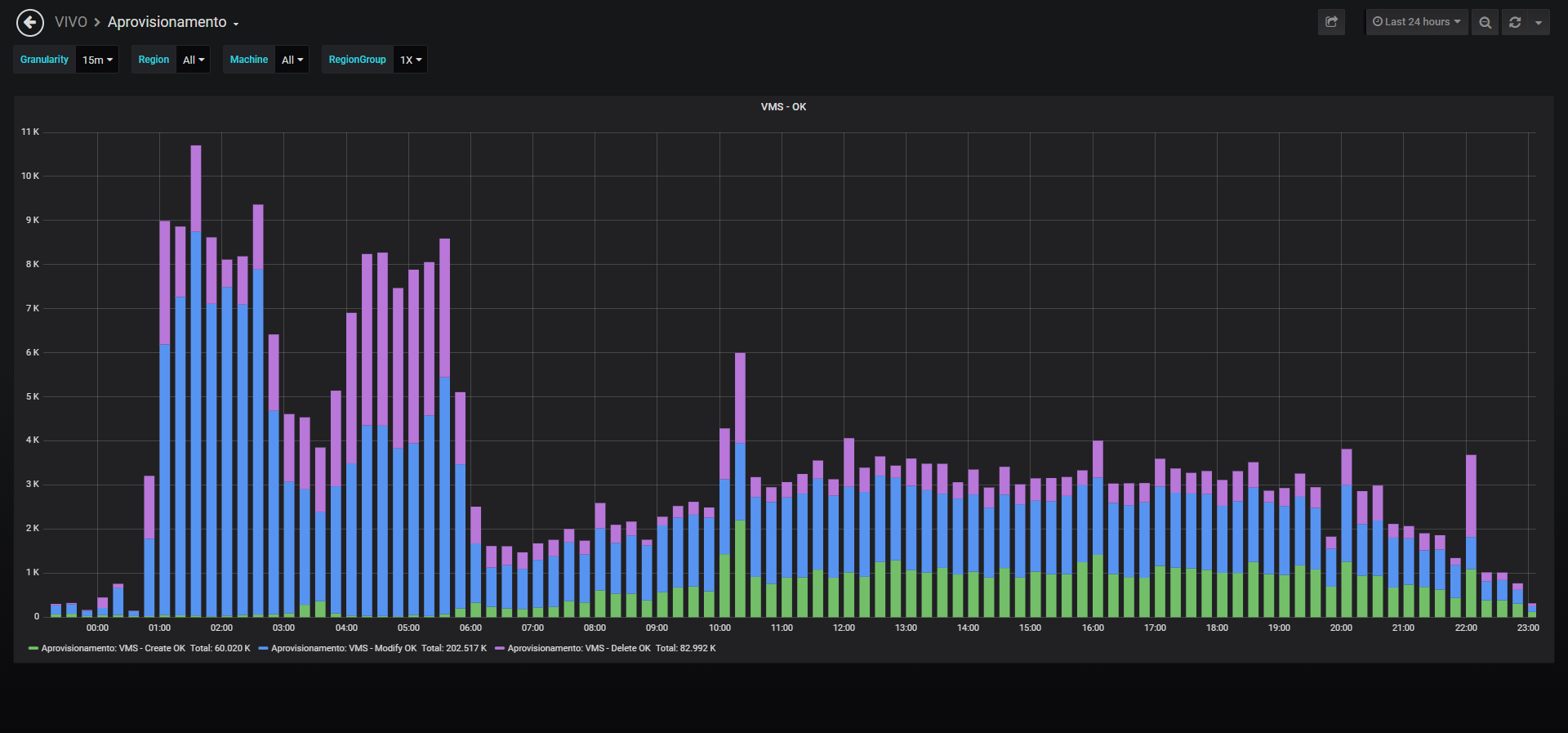Viewport: 1568px width, 733px height.
Task: Click the 5 K y-axis label
Action: click(x=33, y=397)
